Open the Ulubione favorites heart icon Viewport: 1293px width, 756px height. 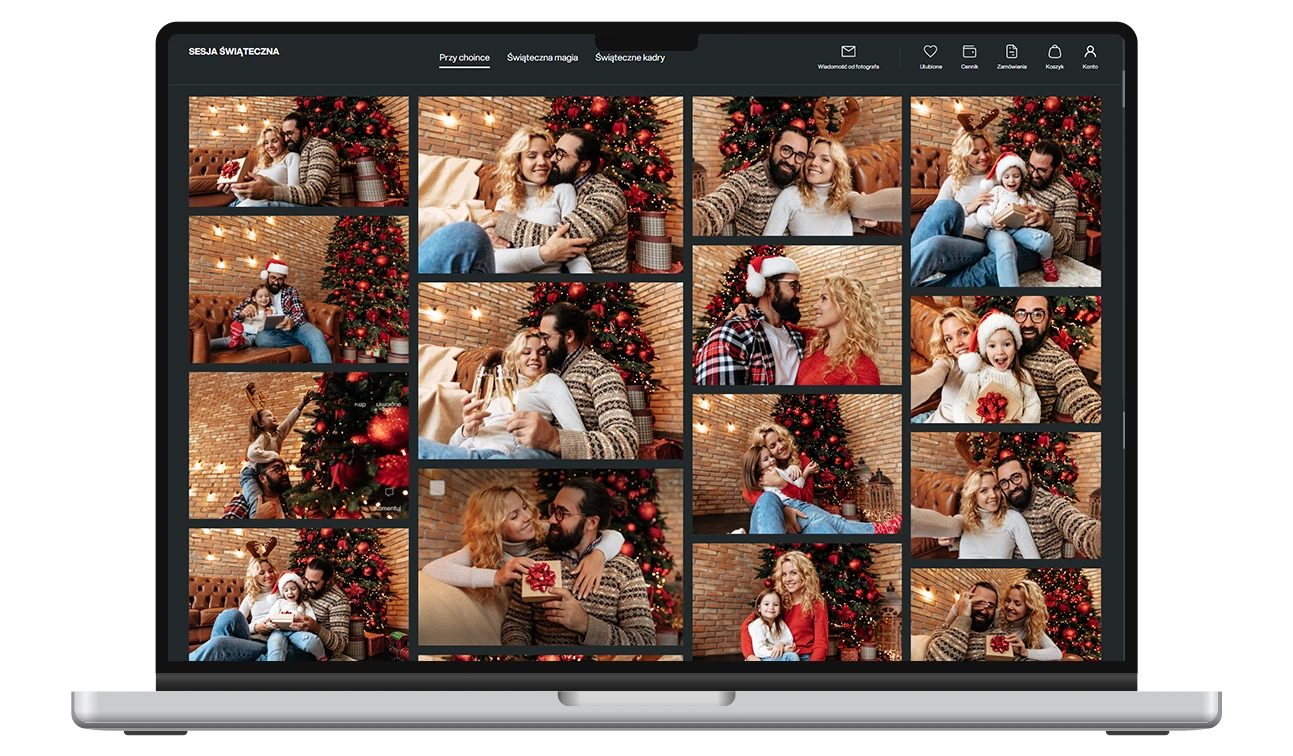click(x=930, y=52)
